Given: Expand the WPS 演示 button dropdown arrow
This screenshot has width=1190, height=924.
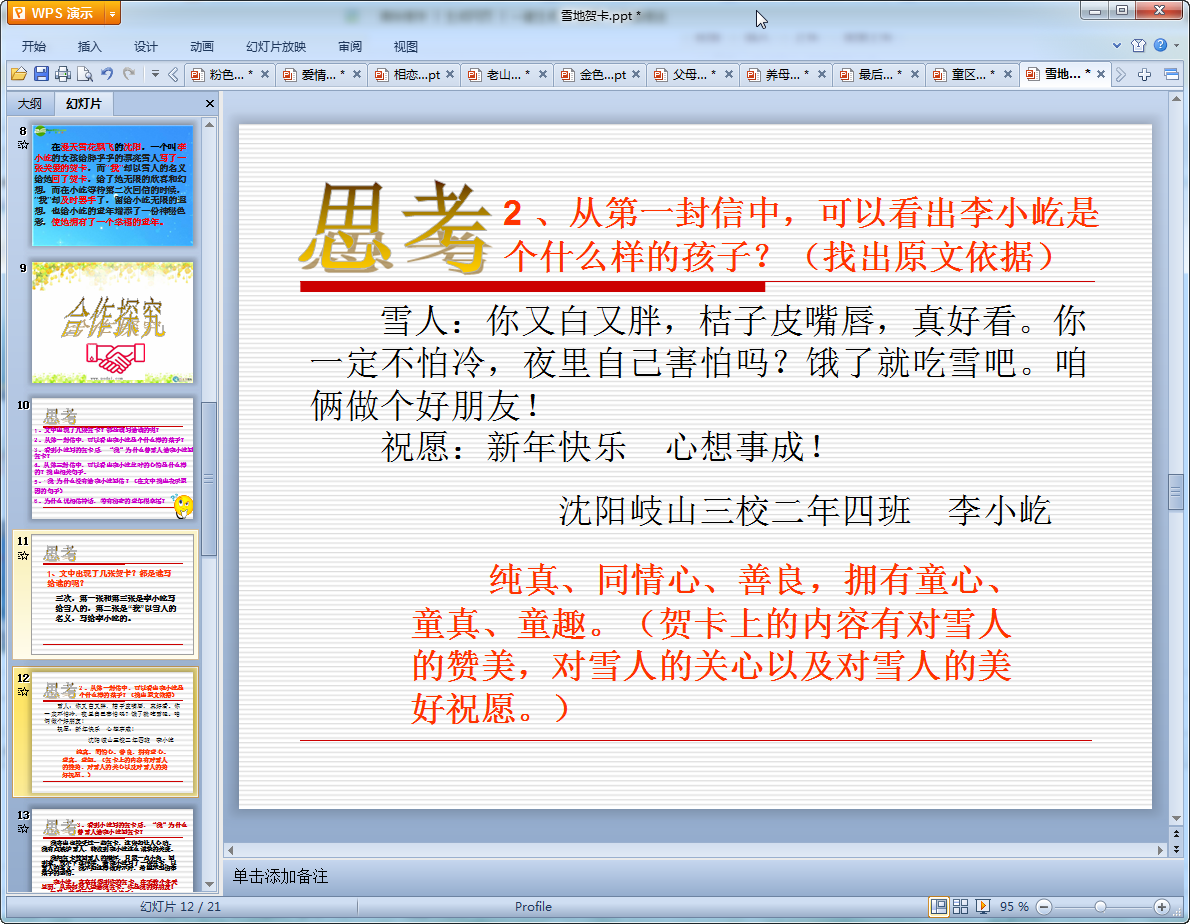Looking at the screenshot, I should pos(112,14).
